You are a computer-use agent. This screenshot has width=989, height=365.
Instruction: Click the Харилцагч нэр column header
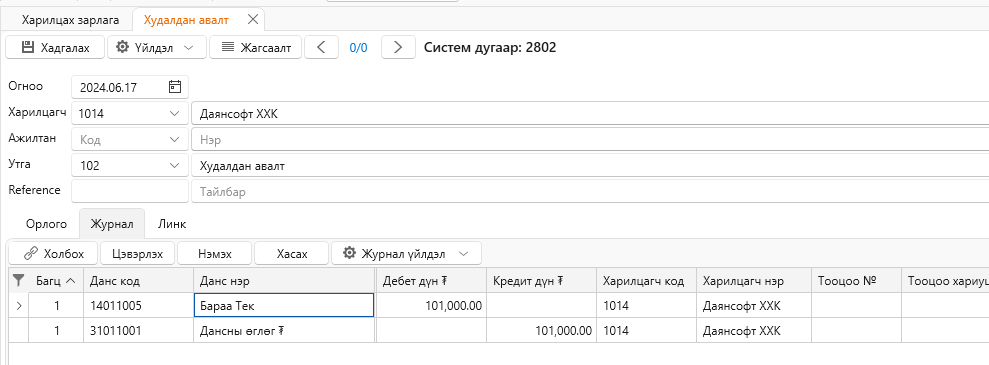[754, 280]
